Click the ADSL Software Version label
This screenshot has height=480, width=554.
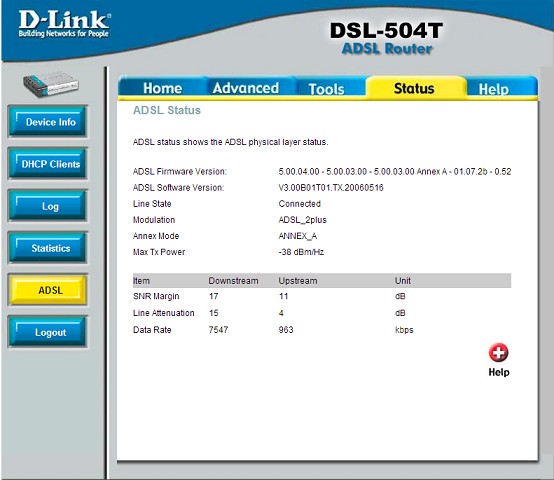pos(178,188)
